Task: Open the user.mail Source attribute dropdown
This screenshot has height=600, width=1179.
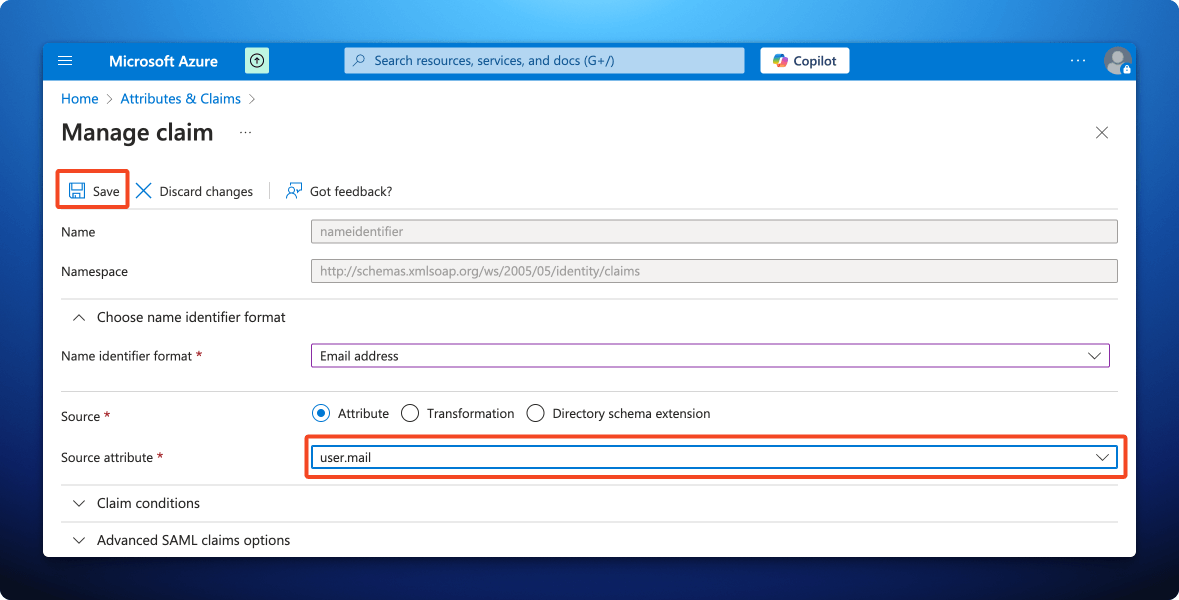Action: (1103, 457)
